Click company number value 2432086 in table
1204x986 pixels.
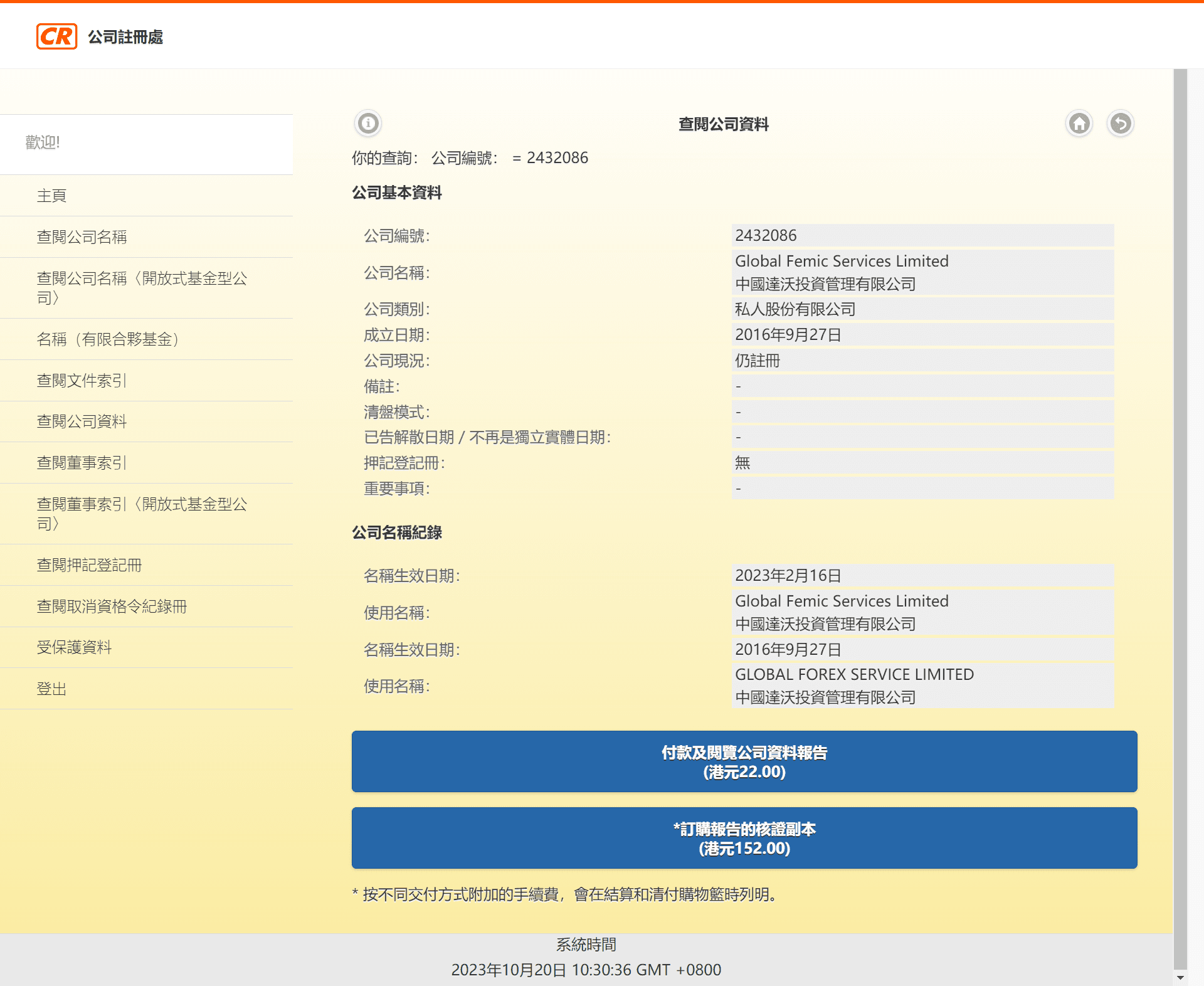point(922,235)
